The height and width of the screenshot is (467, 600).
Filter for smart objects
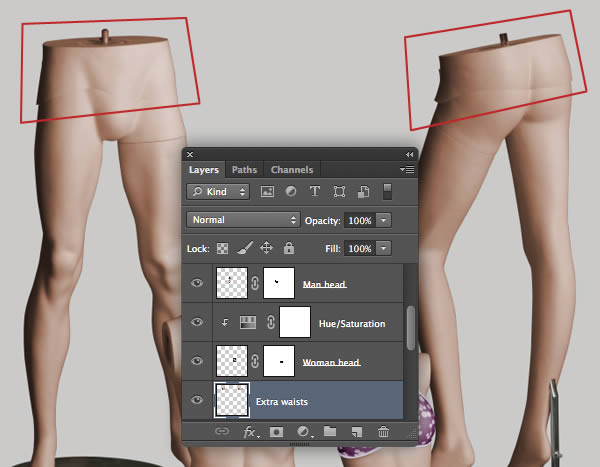[363, 192]
